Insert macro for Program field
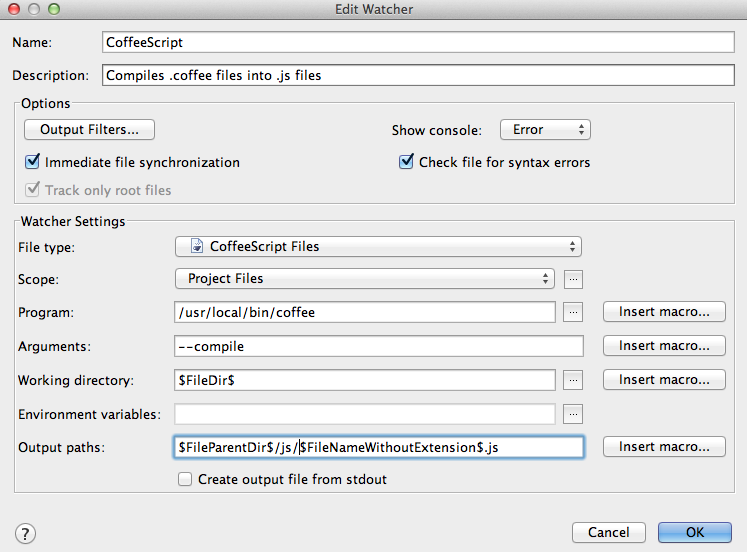The height and width of the screenshot is (552, 747). (x=664, y=312)
